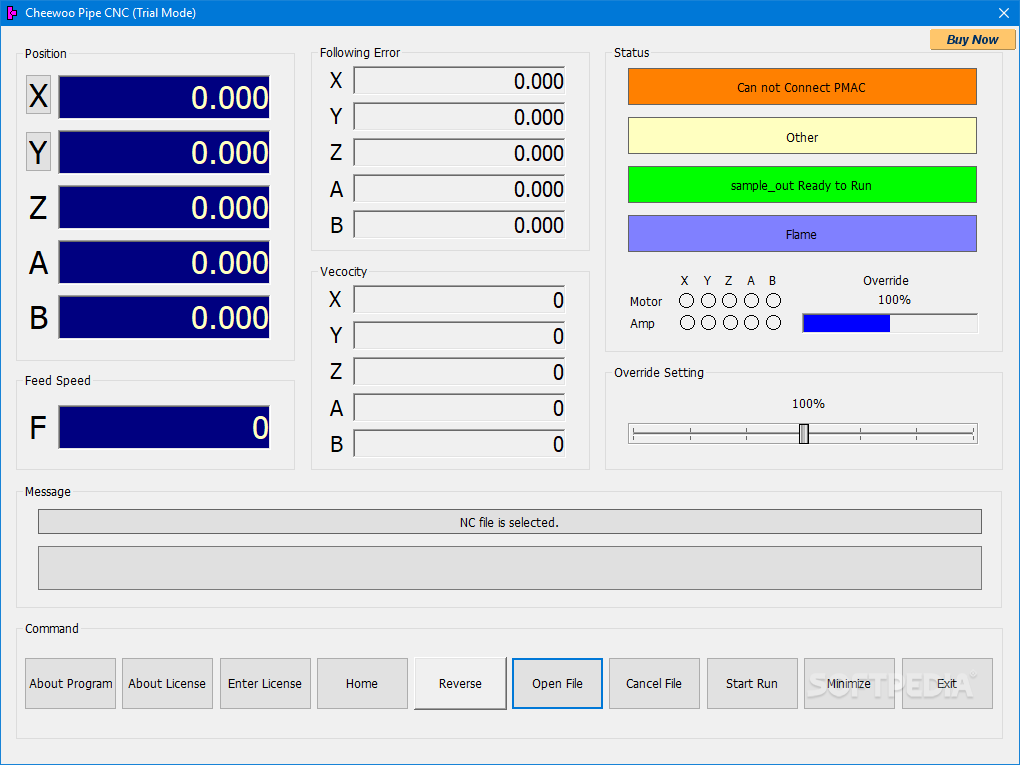
Task: Click Motor A indicator light
Action: tap(751, 301)
